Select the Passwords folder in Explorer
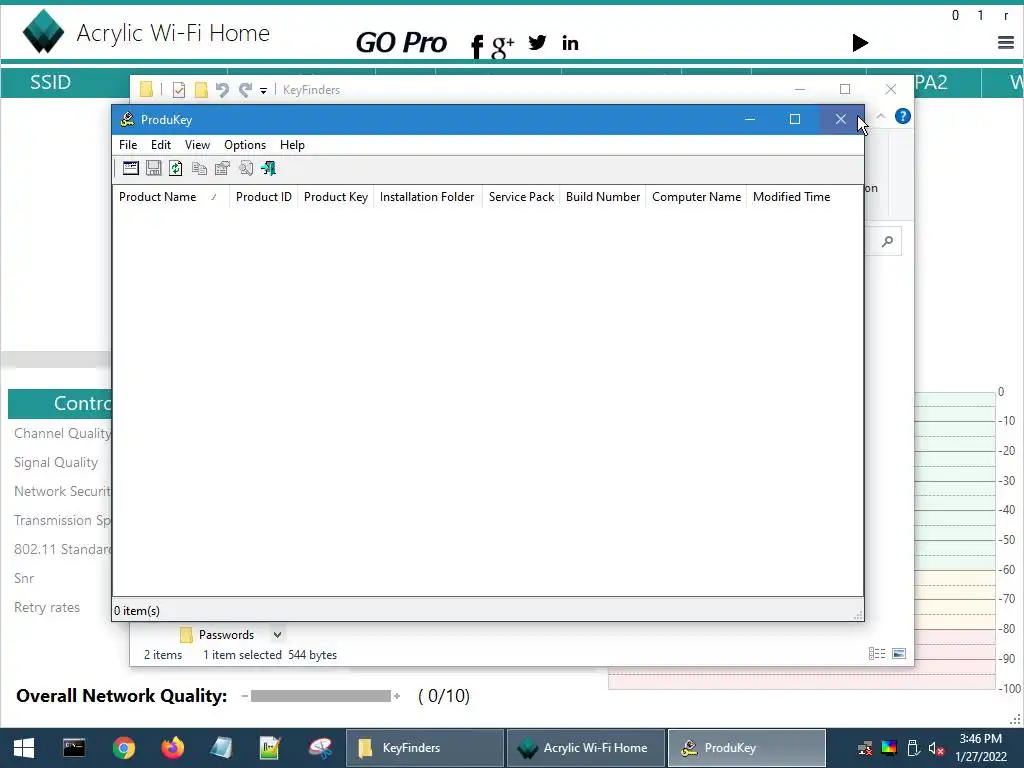This screenshot has width=1024, height=768. click(226, 635)
